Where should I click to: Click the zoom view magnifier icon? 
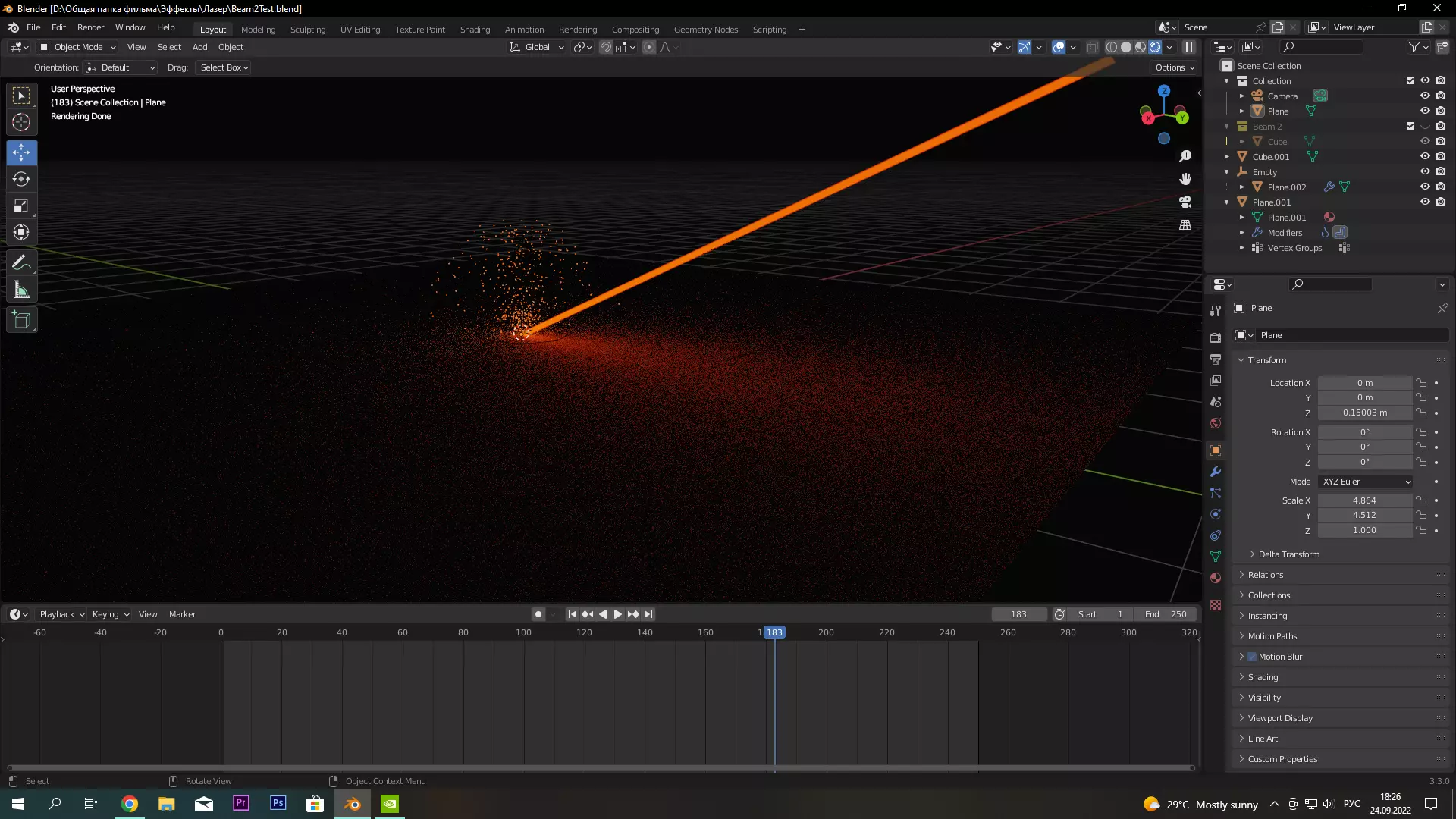click(1185, 156)
